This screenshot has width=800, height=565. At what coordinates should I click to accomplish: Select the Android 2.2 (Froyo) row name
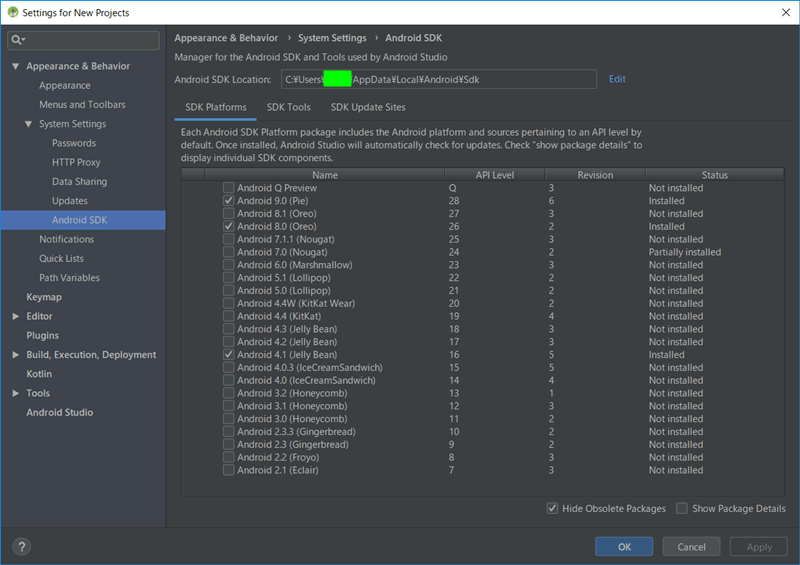point(278,457)
